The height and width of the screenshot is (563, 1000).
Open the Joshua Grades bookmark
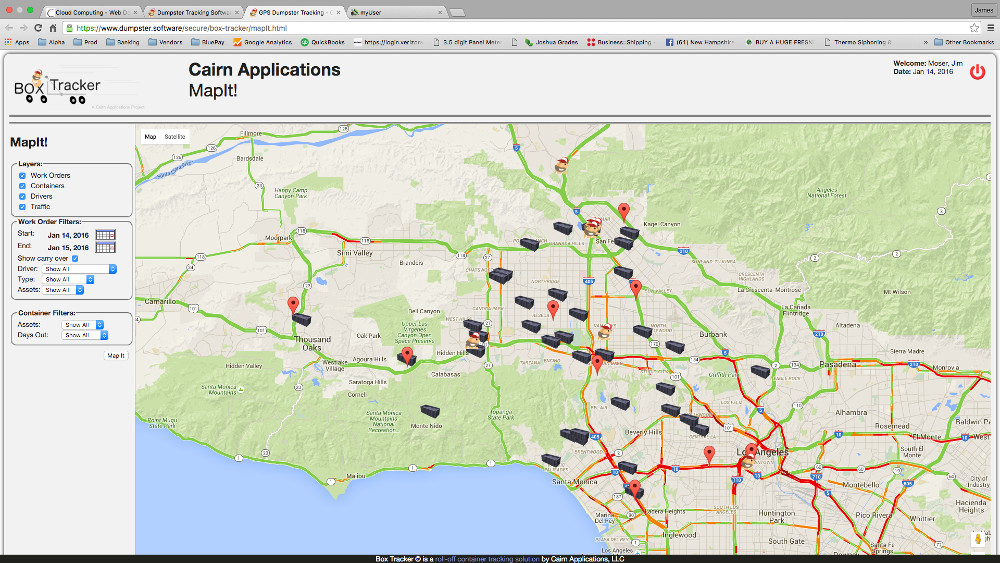pos(552,42)
